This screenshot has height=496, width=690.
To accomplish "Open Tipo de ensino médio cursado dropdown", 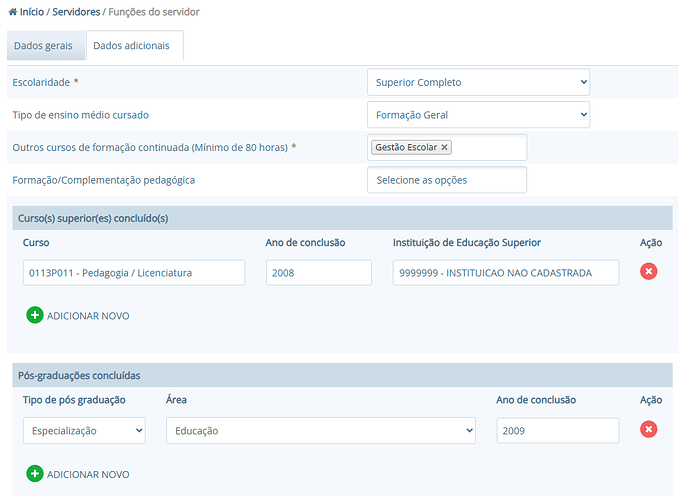I will click(478, 115).
